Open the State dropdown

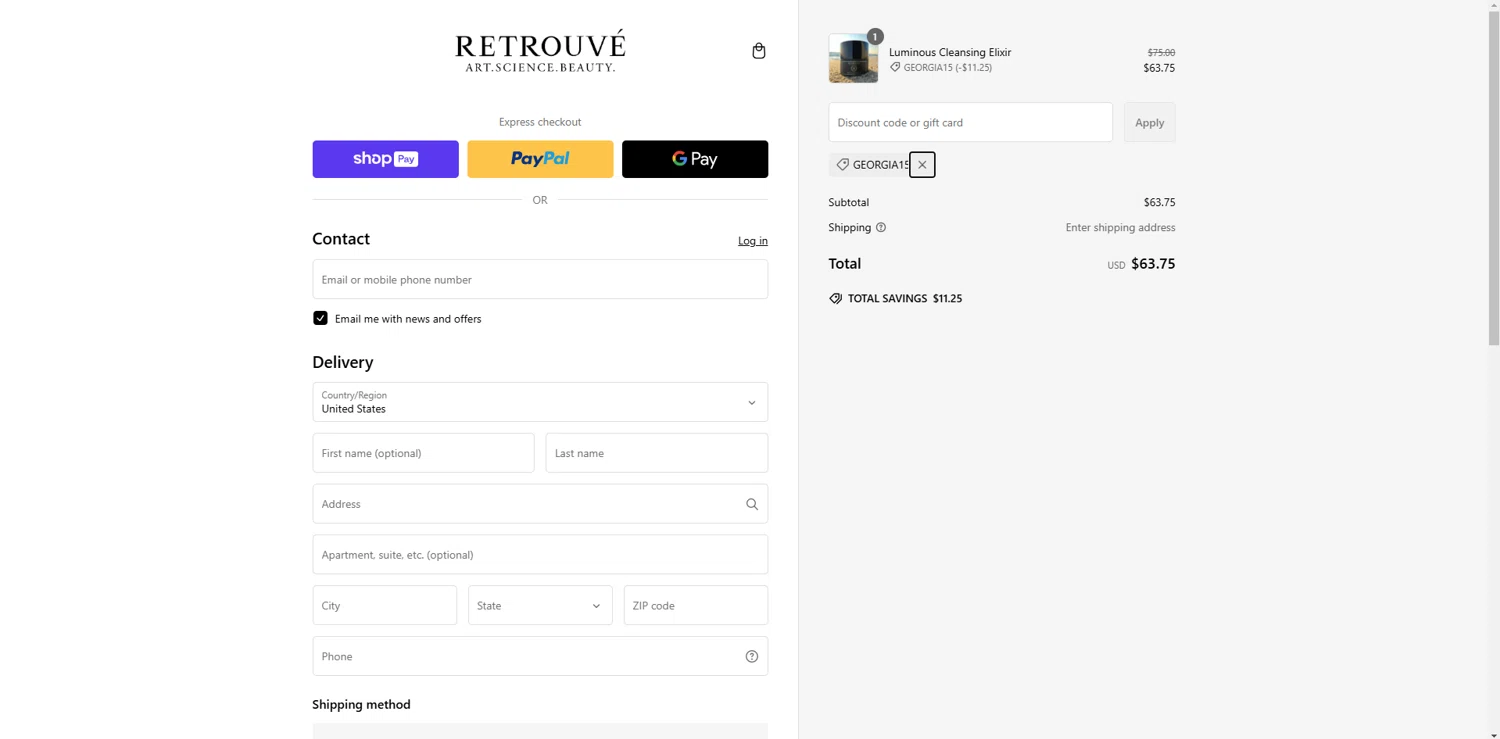coord(540,606)
